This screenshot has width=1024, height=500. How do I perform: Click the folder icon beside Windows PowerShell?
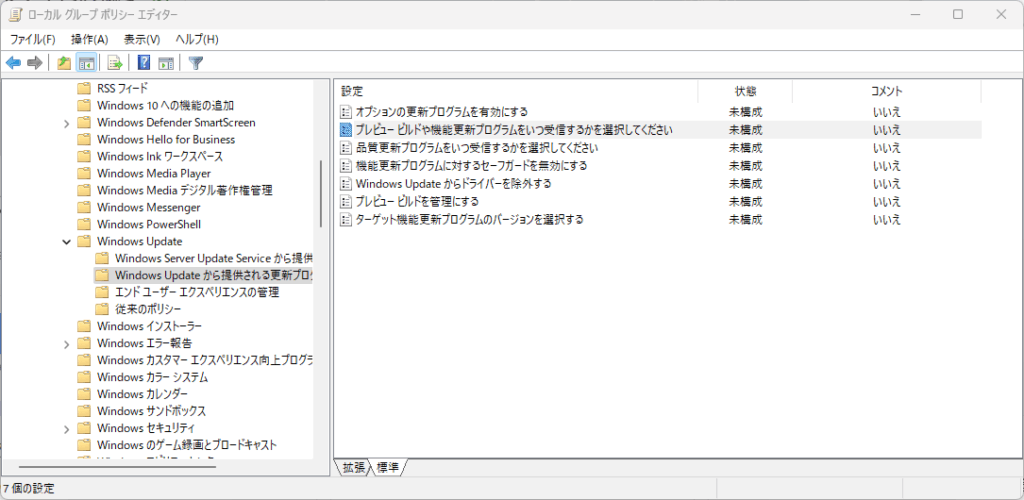click(x=83, y=225)
